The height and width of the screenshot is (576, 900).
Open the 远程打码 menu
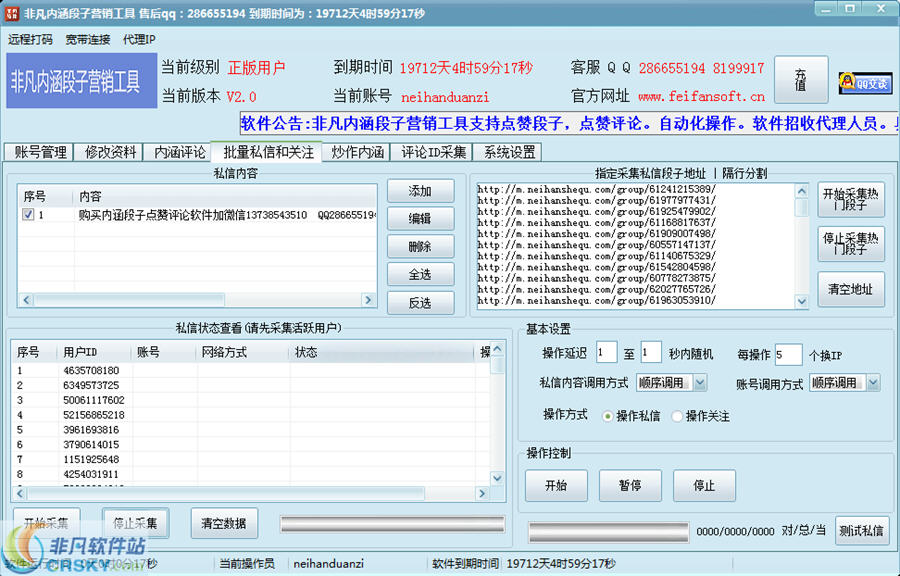pyautogui.click(x=30, y=40)
